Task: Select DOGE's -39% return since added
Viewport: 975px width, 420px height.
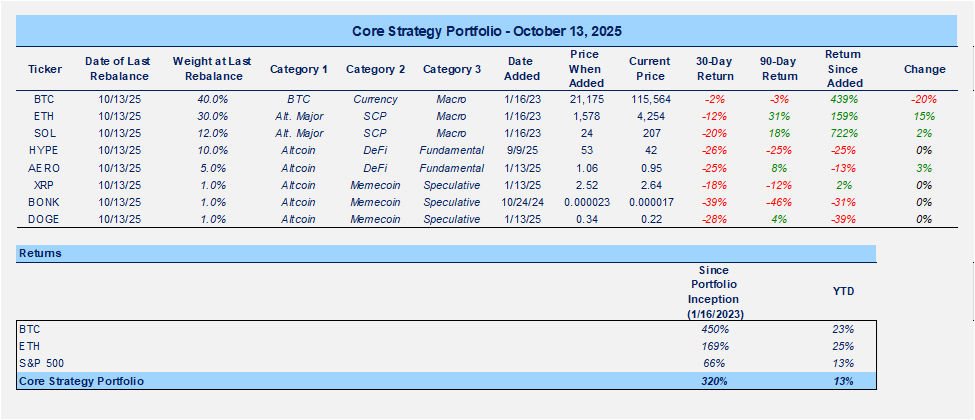Action: pyautogui.click(x=843, y=219)
